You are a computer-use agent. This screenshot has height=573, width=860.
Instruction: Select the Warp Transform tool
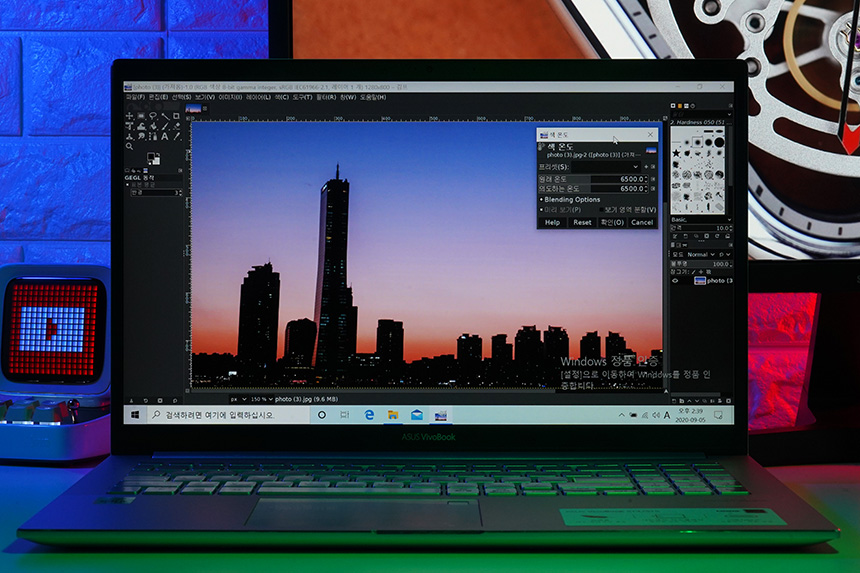142,126
